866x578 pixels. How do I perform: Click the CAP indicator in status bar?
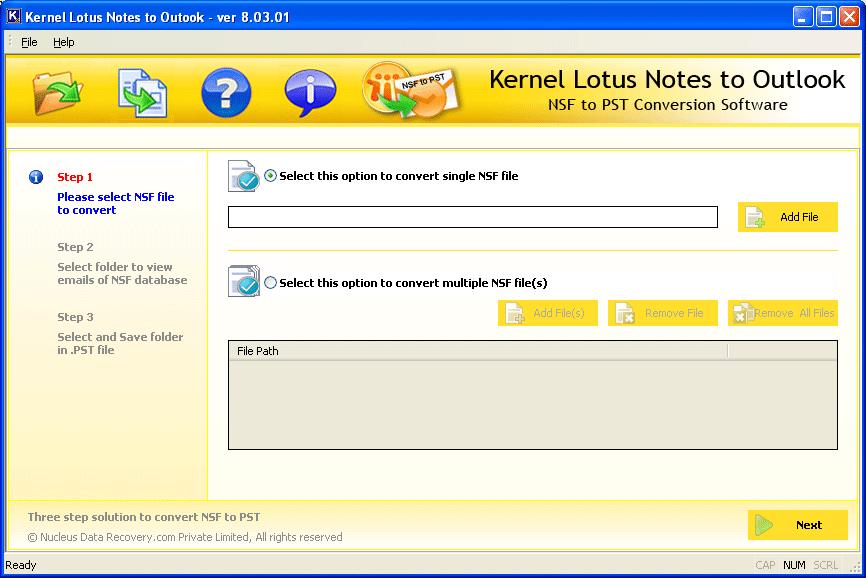[x=765, y=565]
